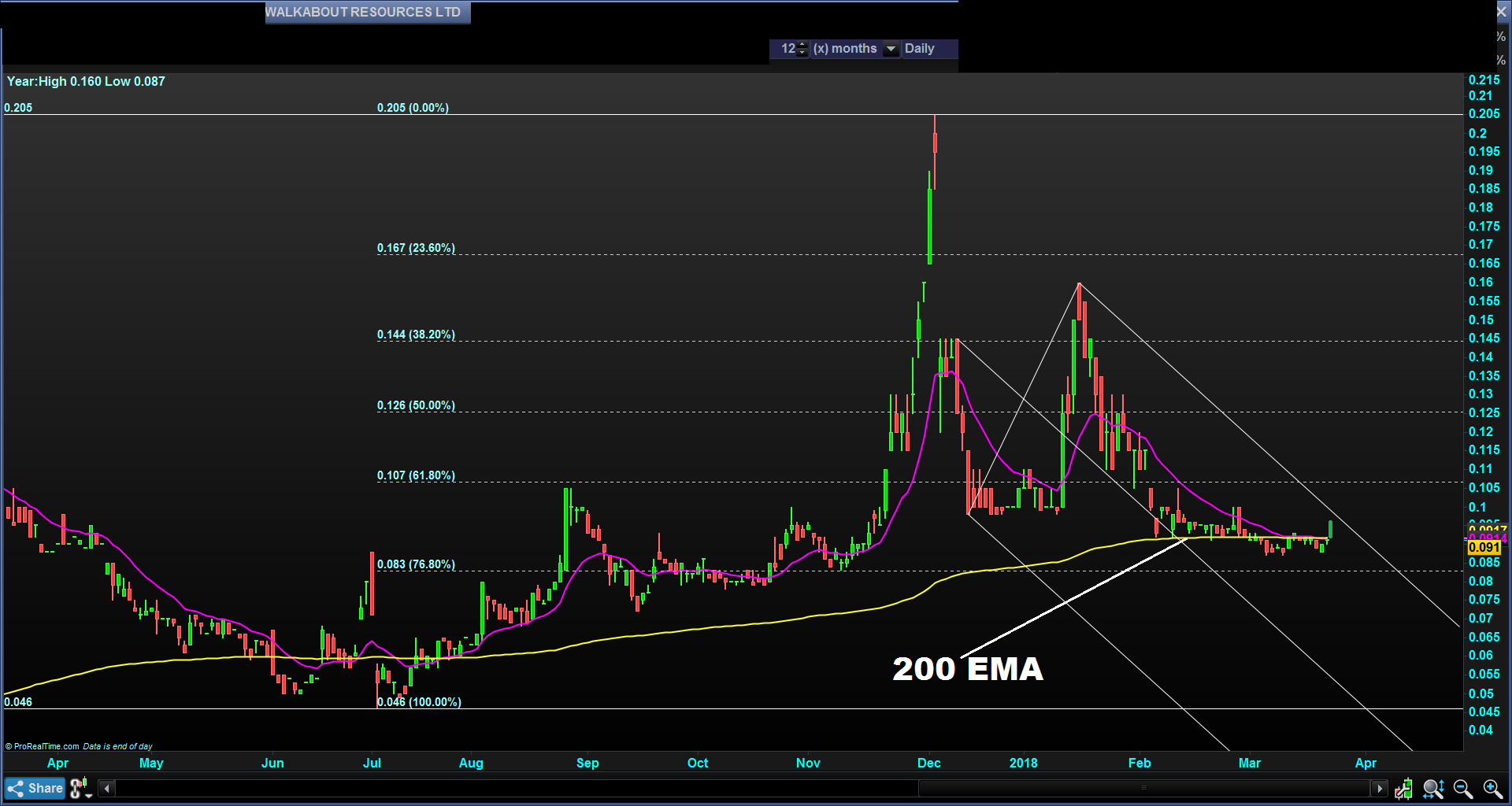The height and width of the screenshot is (806, 1512).
Task: Click the WALKABOUT RESOURCES LTD title tab
Action: tap(368, 13)
